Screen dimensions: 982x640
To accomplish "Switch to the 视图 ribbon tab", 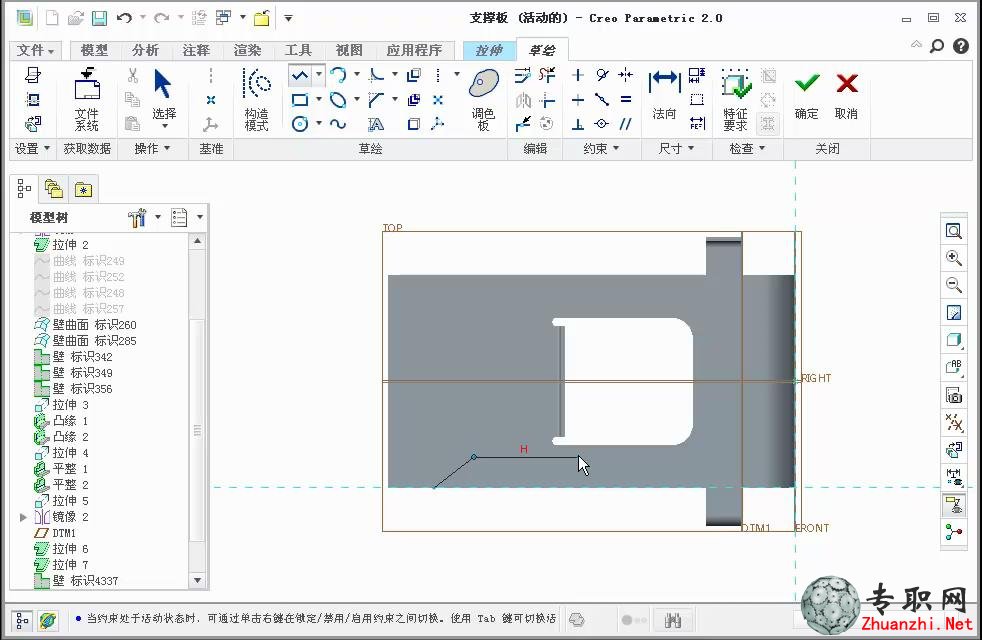I will tap(349, 50).
